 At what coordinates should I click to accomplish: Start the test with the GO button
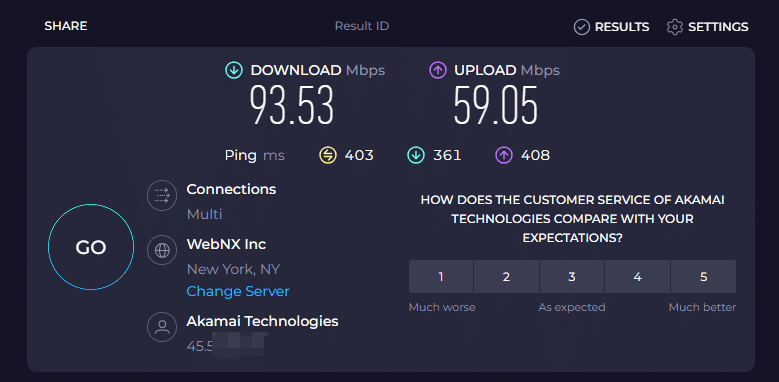coord(91,247)
